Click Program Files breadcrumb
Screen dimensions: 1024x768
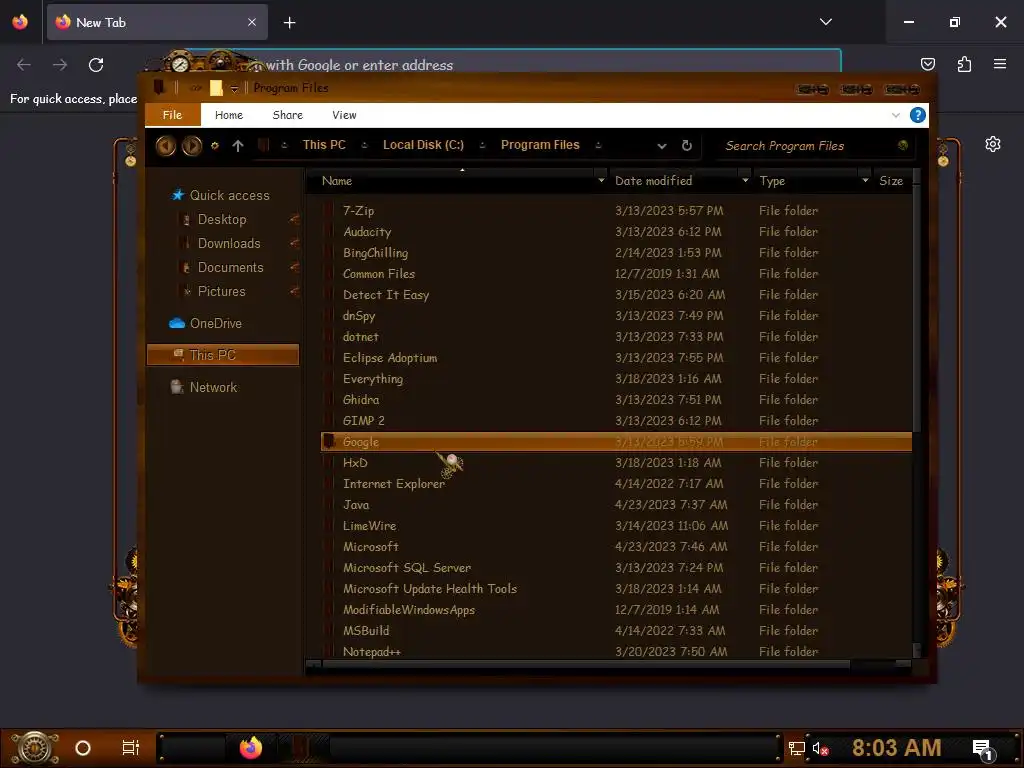click(x=540, y=145)
